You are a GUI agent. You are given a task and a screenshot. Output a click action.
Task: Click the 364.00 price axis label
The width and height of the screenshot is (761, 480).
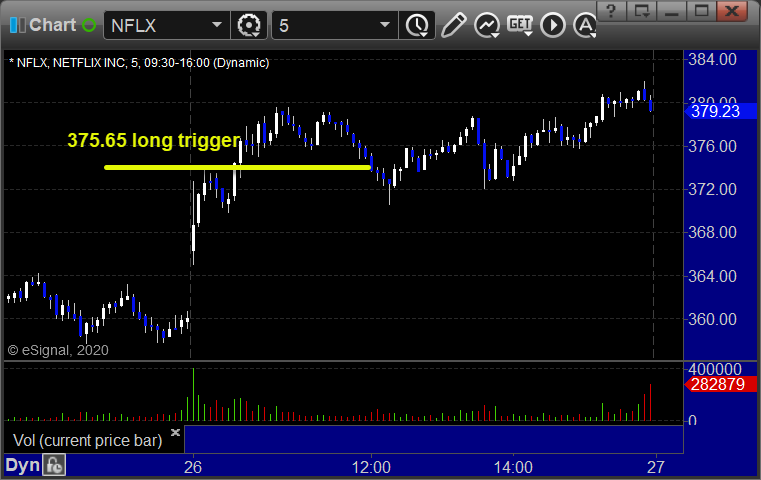(712, 276)
